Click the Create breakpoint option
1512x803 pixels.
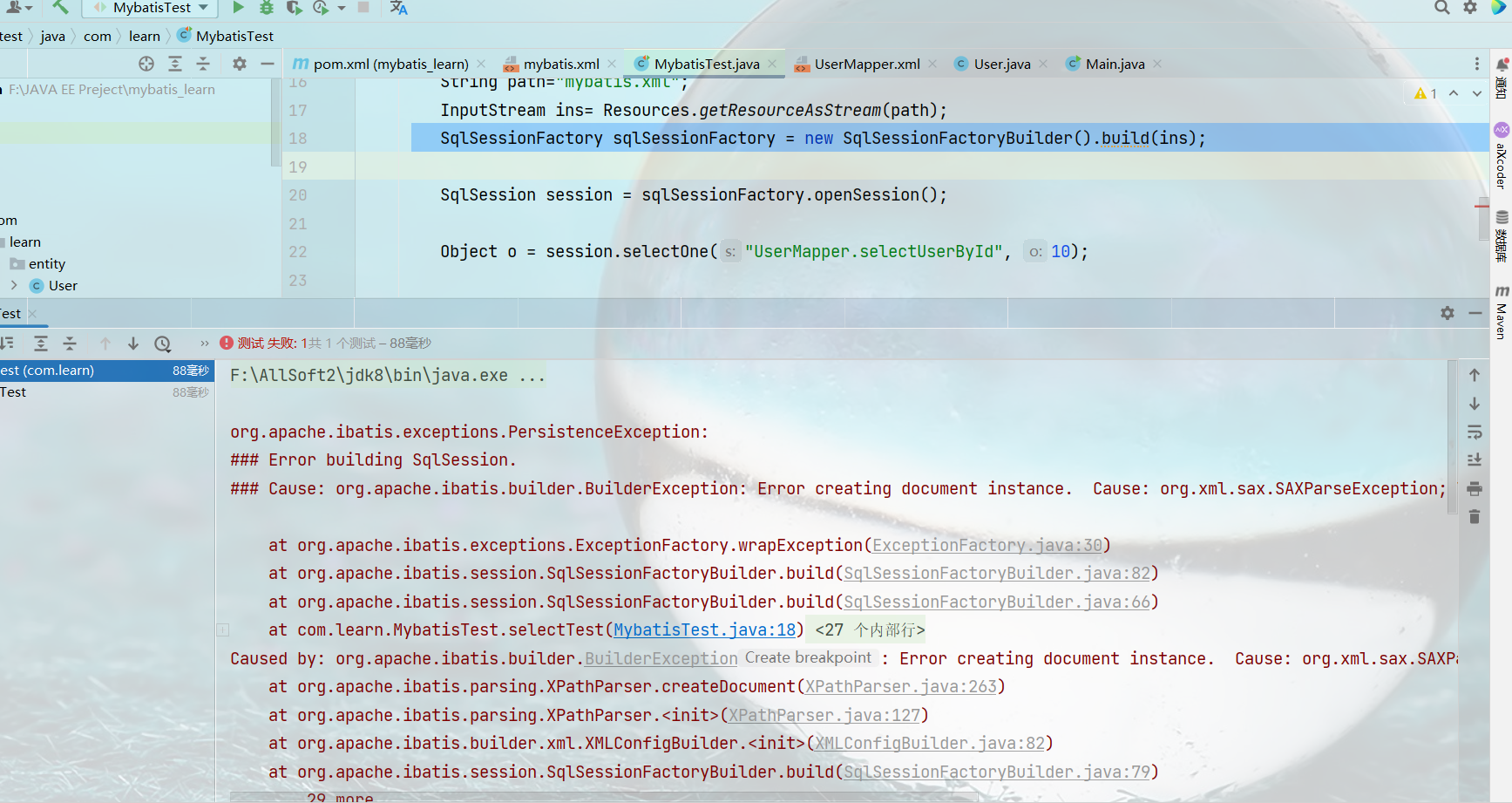tap(807, 657)
